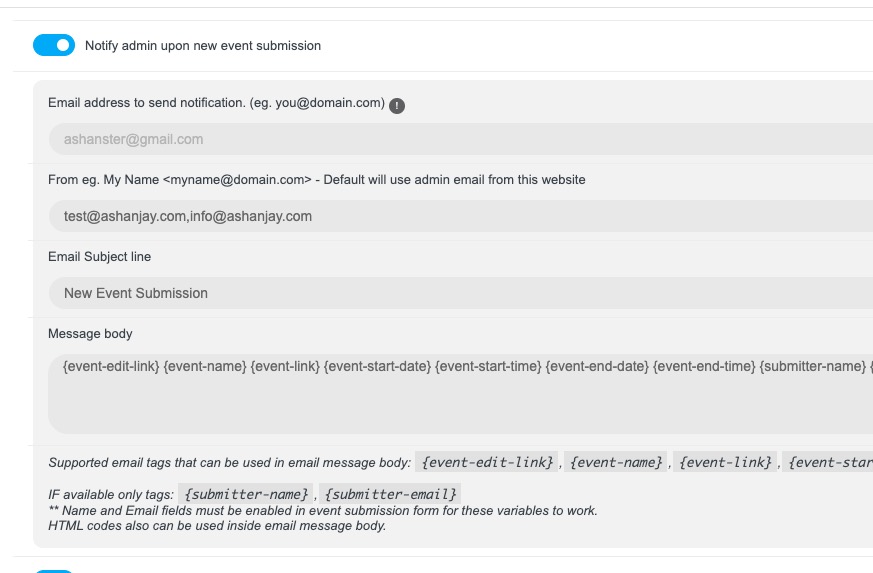
Task: Click the New Event Submission subject field
Action: pyautogui.click(x=461, y=293)
